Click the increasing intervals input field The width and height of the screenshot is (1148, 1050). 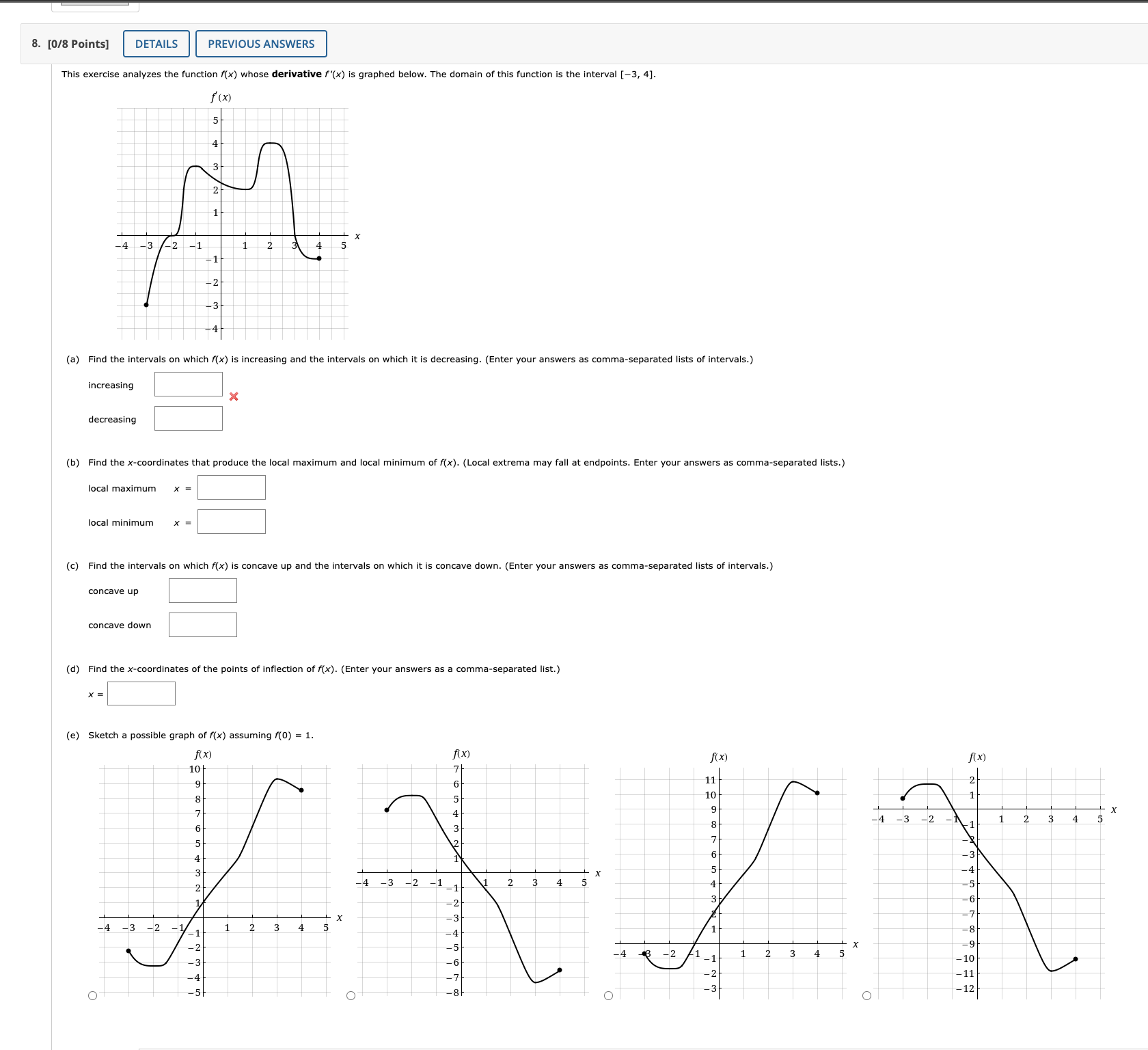click(x=189, y=384)
